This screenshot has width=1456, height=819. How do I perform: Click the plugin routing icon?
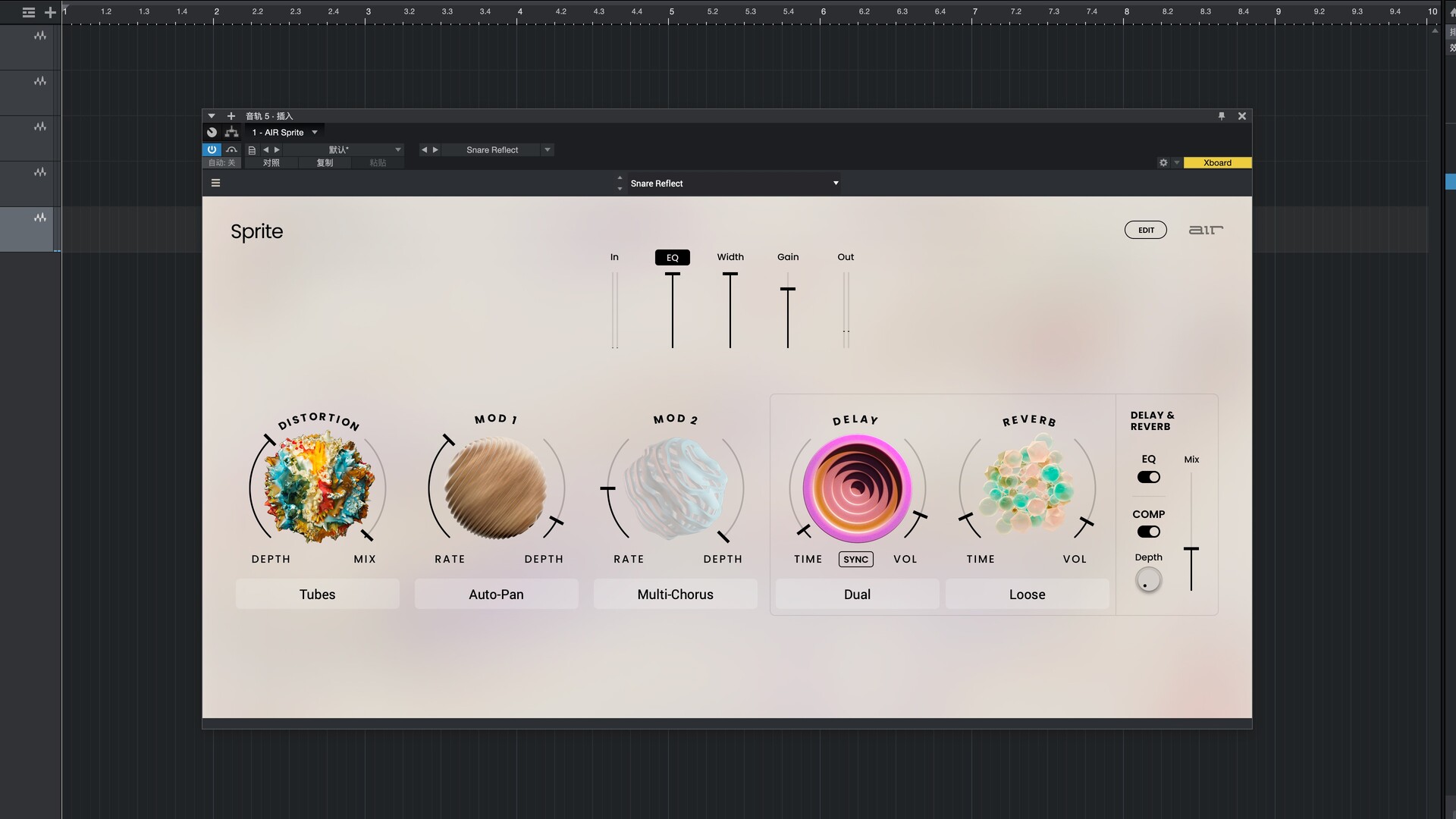[x=232, y=132]
